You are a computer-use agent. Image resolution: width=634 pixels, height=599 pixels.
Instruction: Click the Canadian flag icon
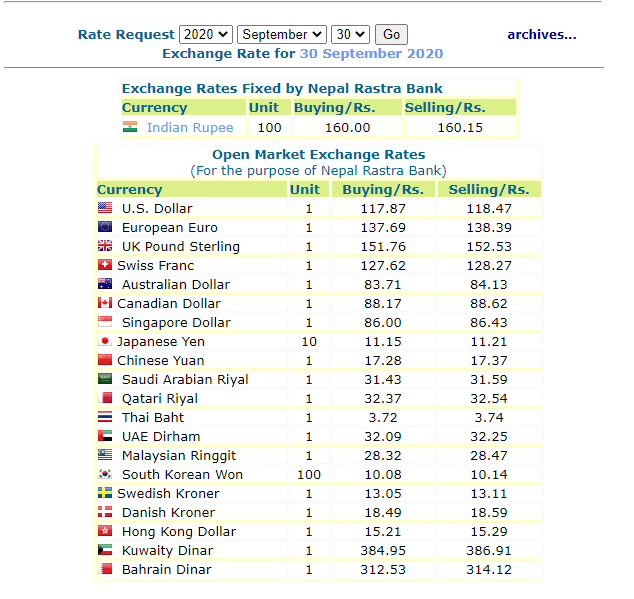[x=105, y=303]
